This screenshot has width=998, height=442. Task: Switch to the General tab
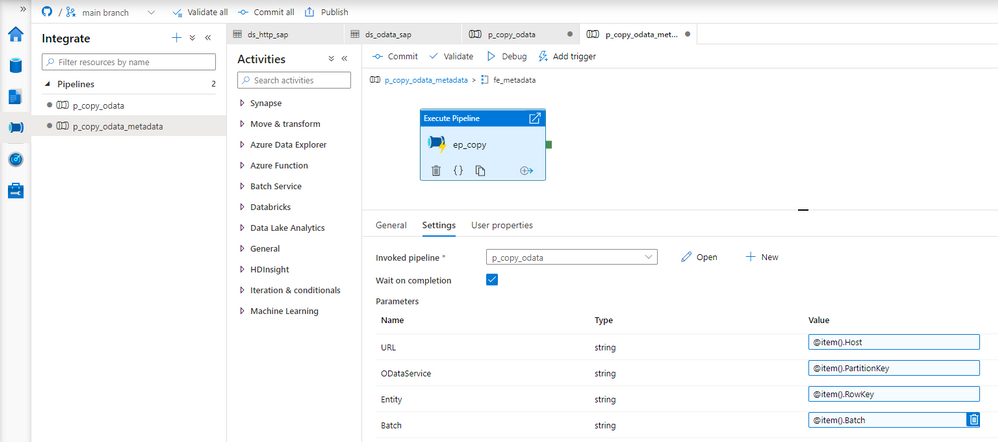pos(391,225)
